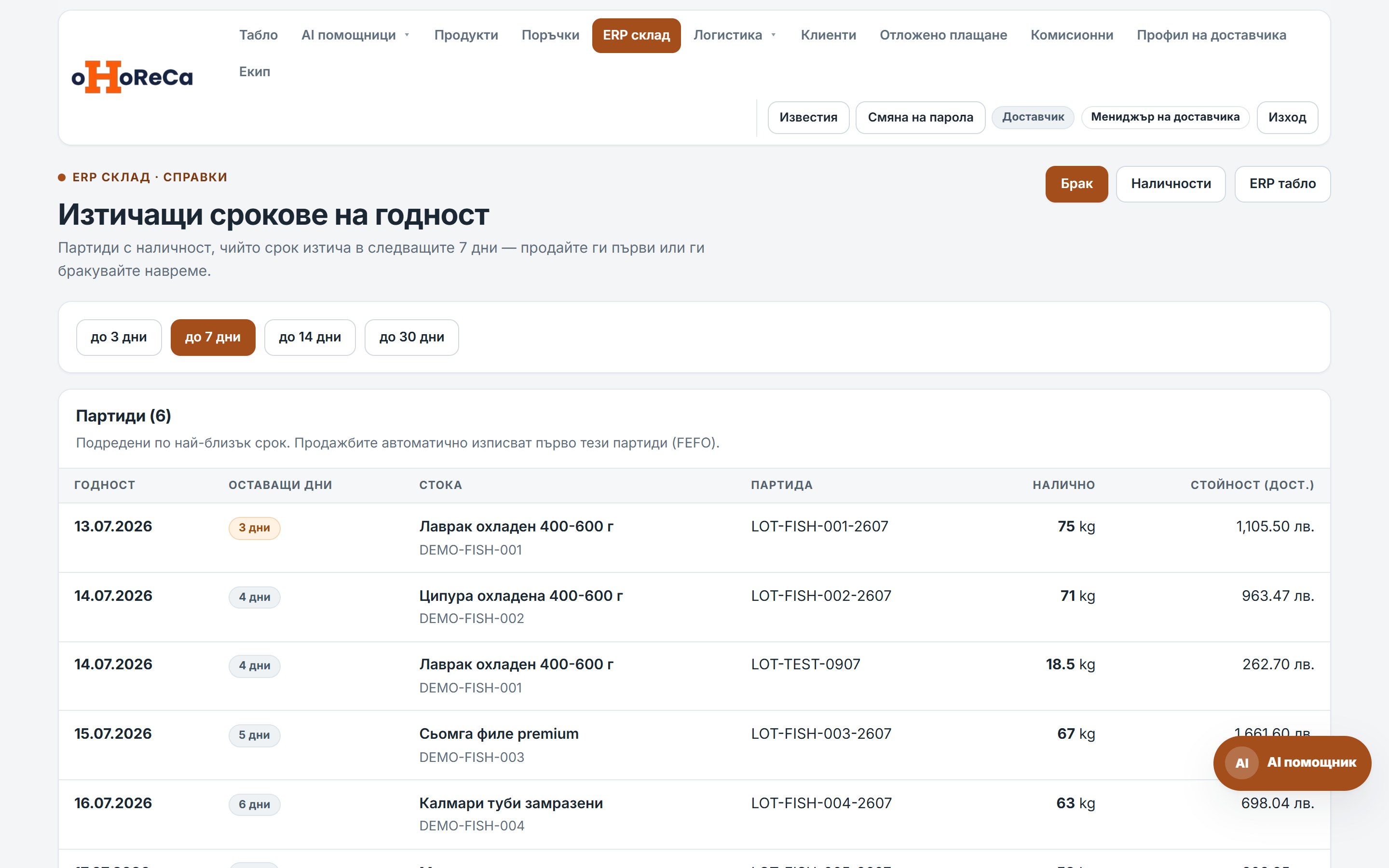Select batch LOT-FISH-004-2607

coord(821,802)
